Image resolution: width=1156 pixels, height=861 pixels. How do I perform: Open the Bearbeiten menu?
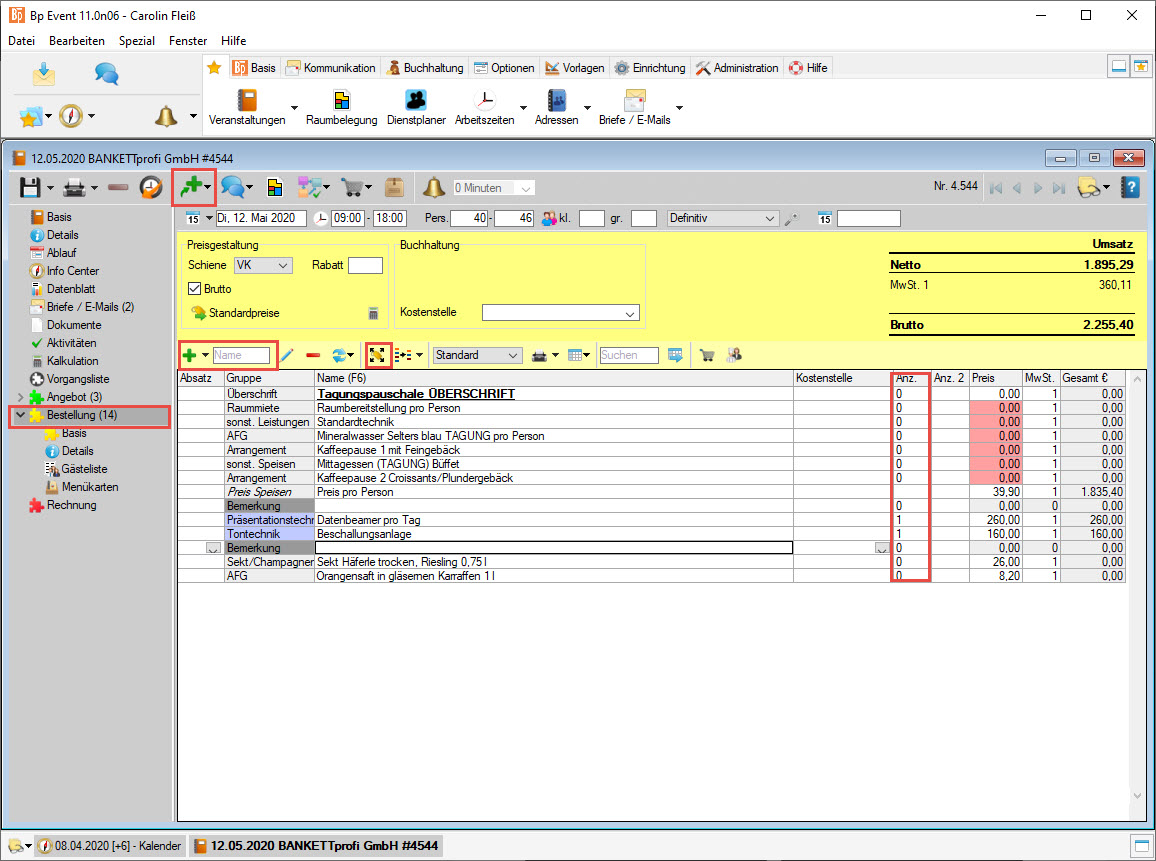pyautogui.click(x=77, y=41)
